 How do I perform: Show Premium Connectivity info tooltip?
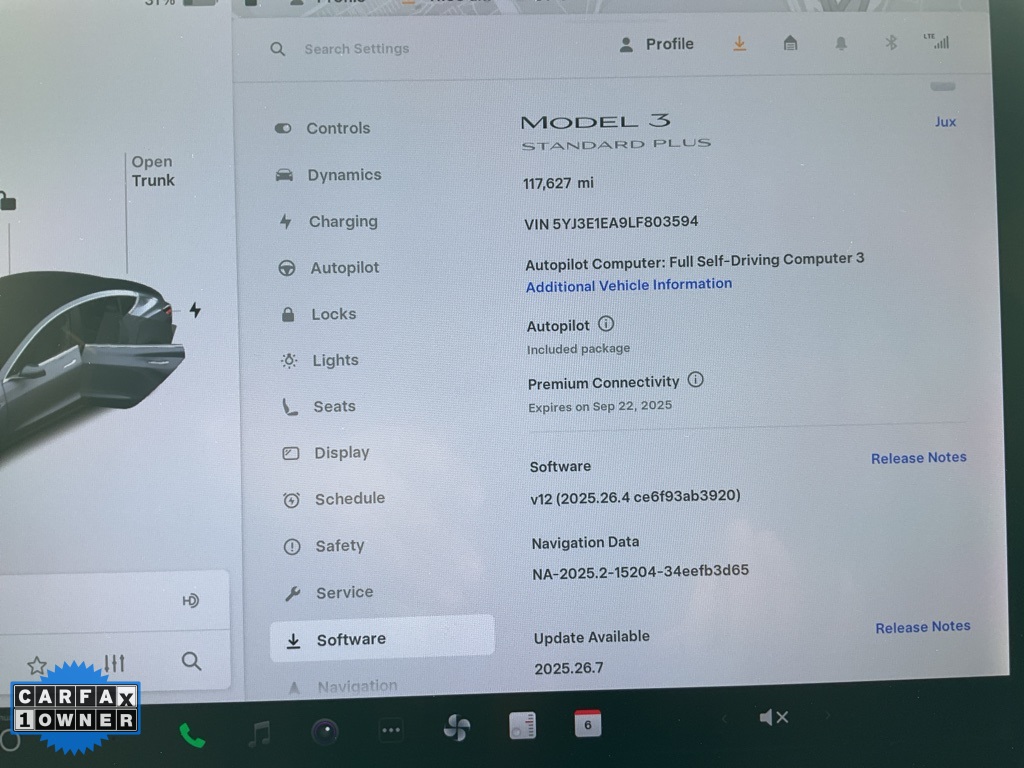pyautogui.click(x=696, y=380)
